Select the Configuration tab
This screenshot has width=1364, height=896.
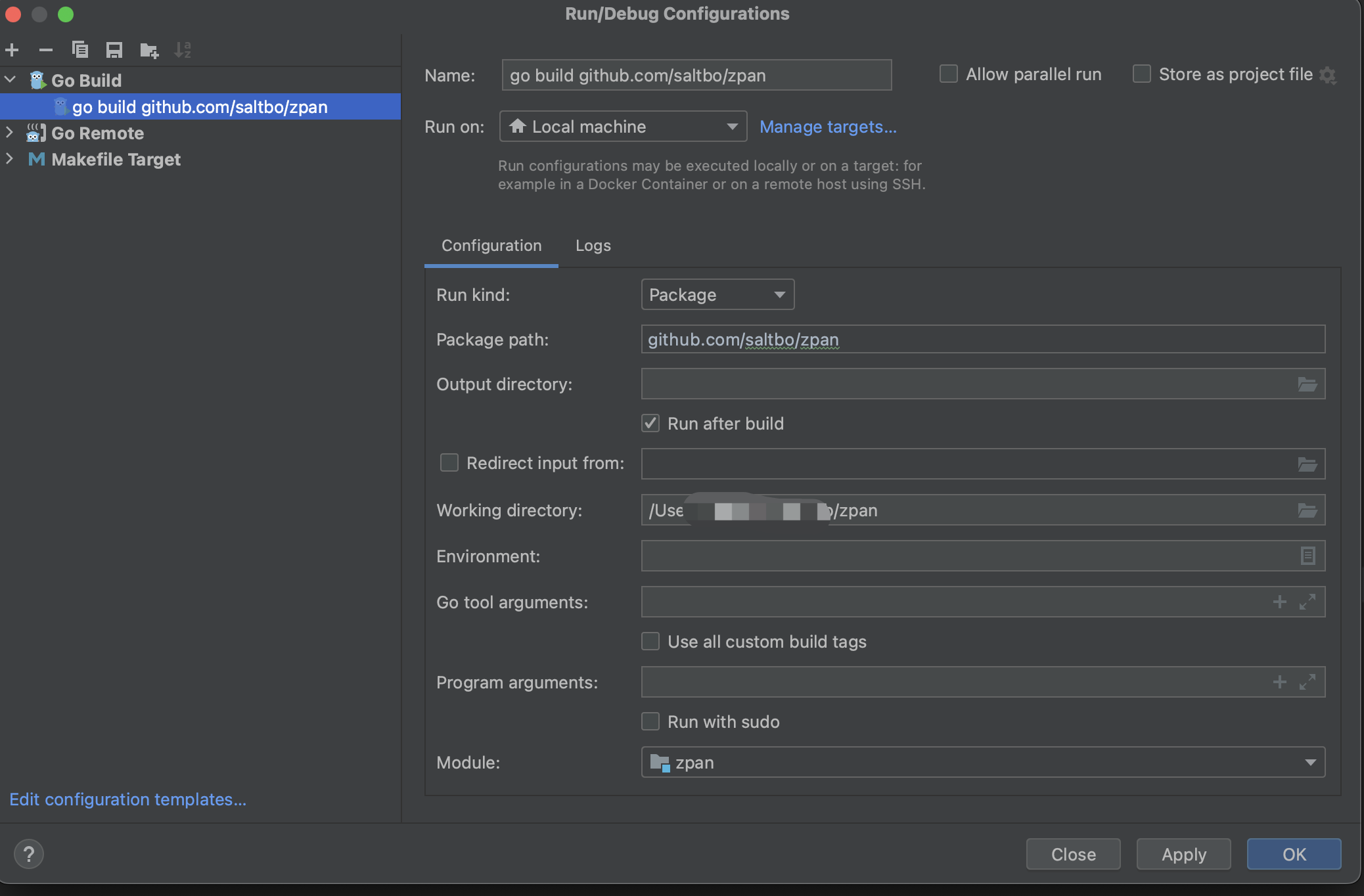click(x=491, y=246)
